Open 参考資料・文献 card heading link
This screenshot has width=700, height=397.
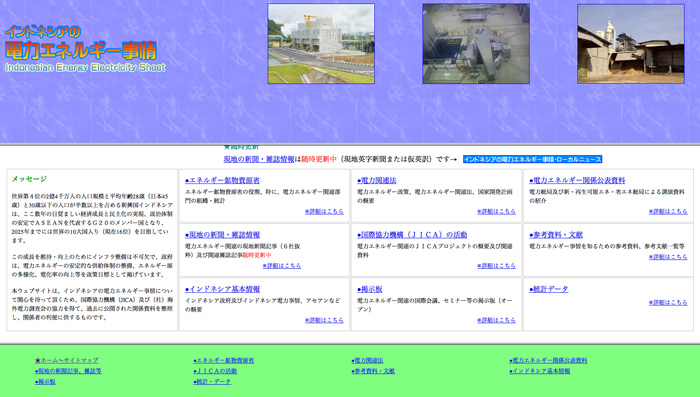(556, 235)
